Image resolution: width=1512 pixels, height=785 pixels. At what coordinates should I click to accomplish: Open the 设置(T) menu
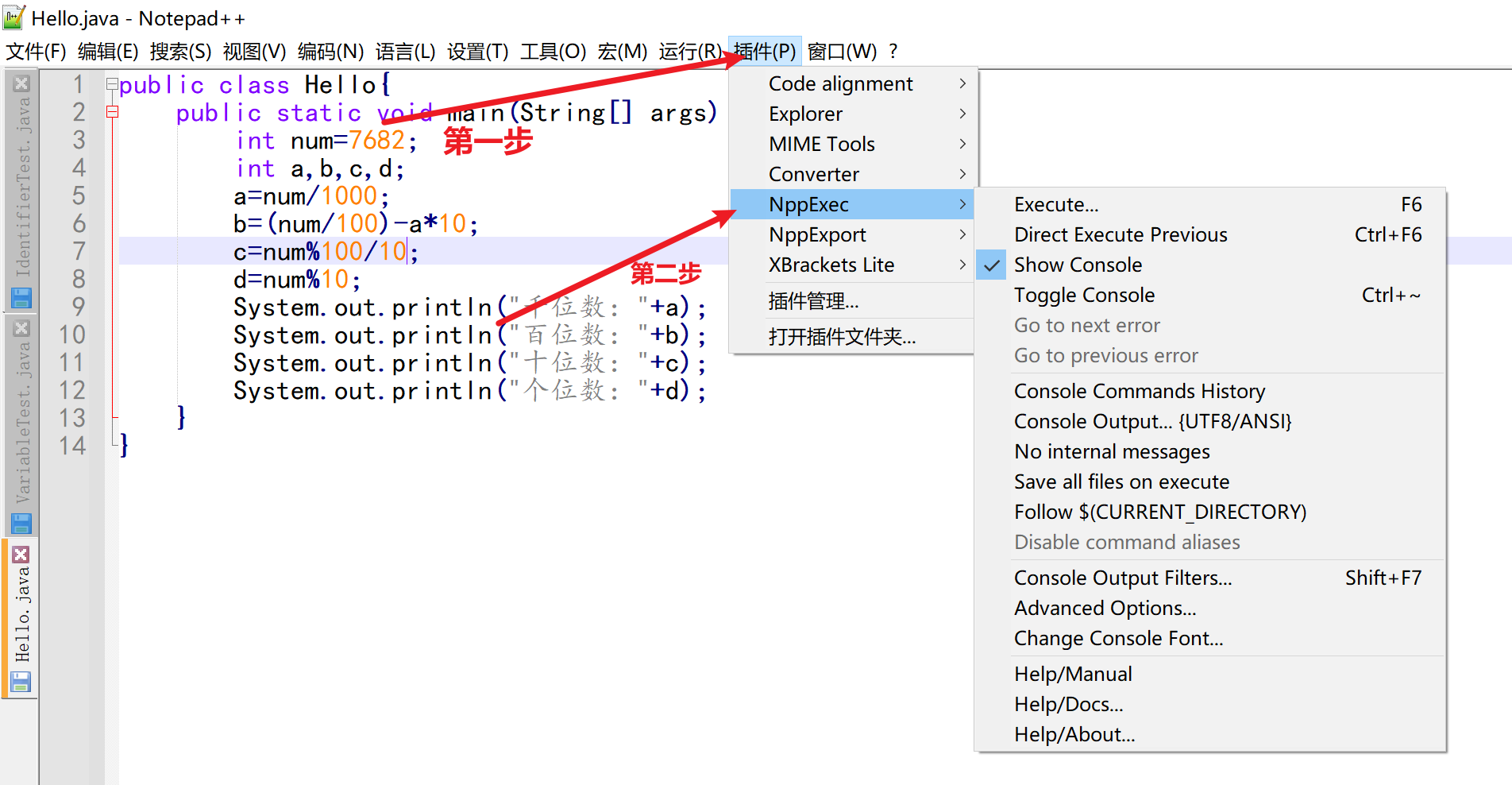click(x=477, y=52)
